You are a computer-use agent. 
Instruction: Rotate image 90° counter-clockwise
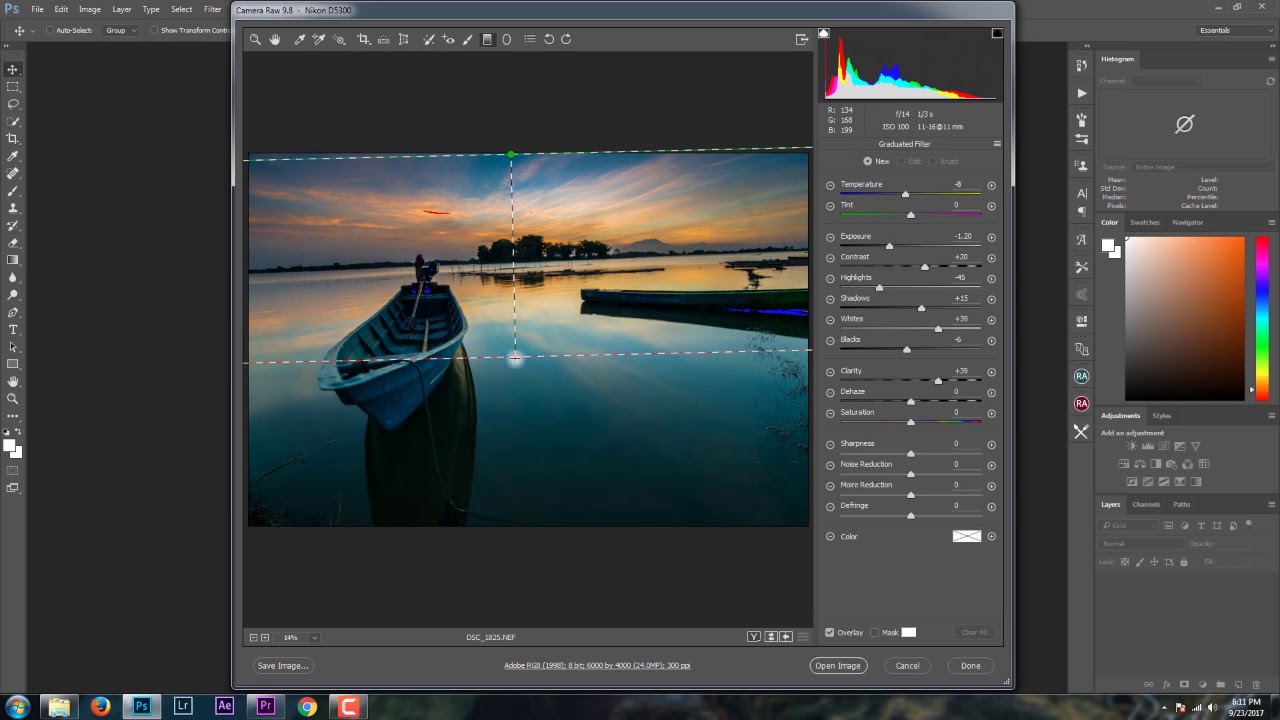(x=549, y=39)
